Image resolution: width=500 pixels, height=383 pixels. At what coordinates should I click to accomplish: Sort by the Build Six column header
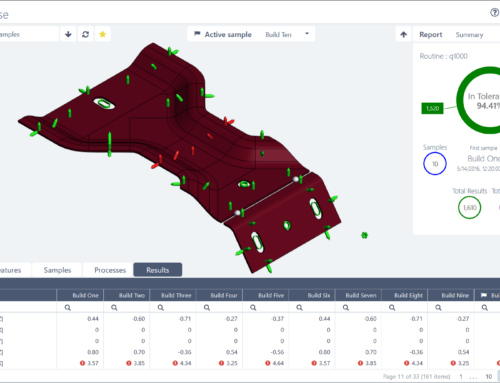[312, 295]
